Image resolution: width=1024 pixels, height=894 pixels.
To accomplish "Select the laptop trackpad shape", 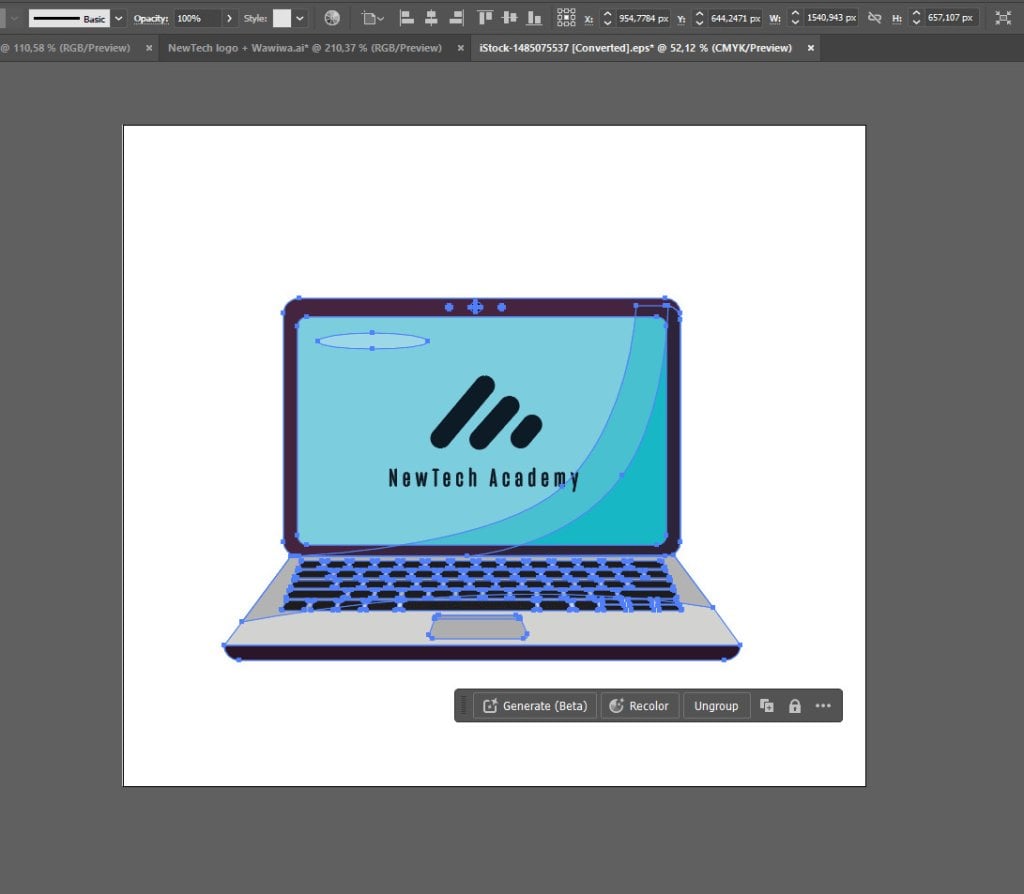I will [x=478, y=628].
